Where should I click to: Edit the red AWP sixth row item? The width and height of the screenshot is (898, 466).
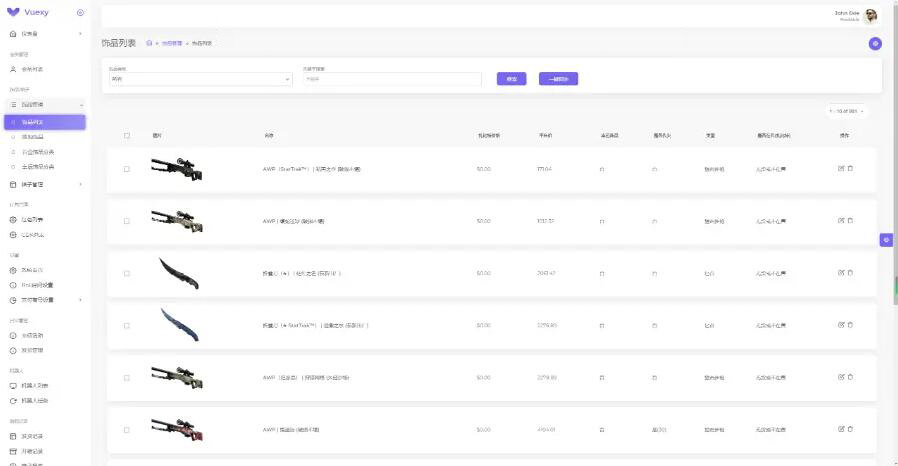click(x=841, y=429)
